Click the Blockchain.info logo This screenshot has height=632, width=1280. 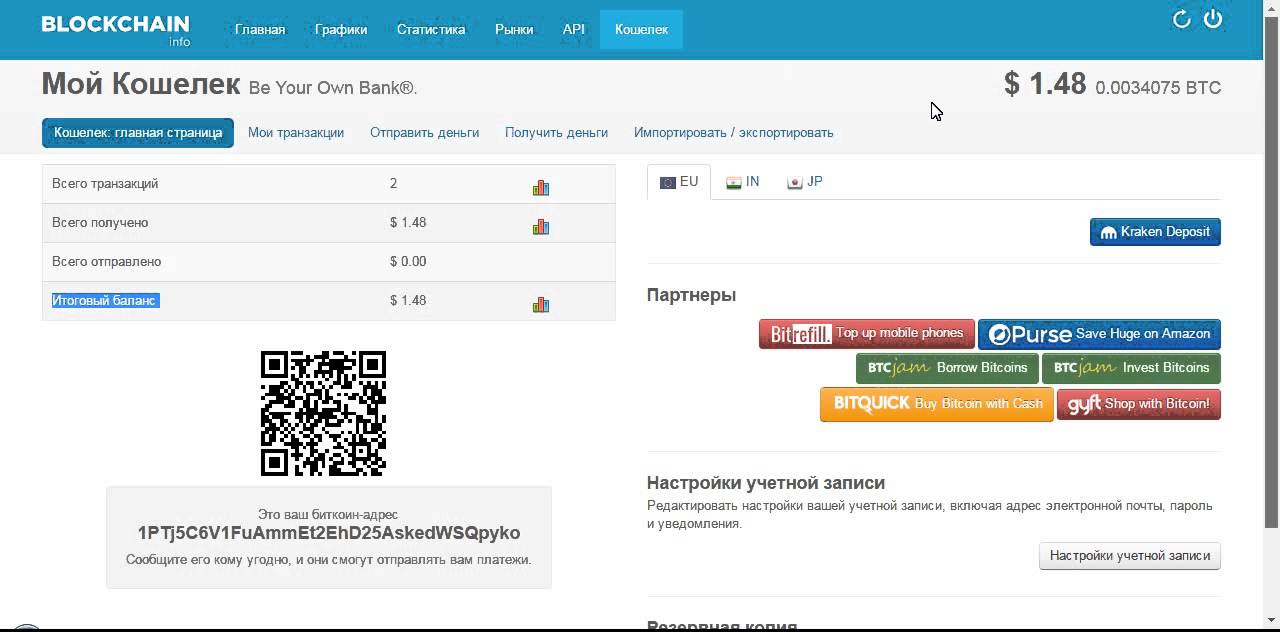[115, 30]
